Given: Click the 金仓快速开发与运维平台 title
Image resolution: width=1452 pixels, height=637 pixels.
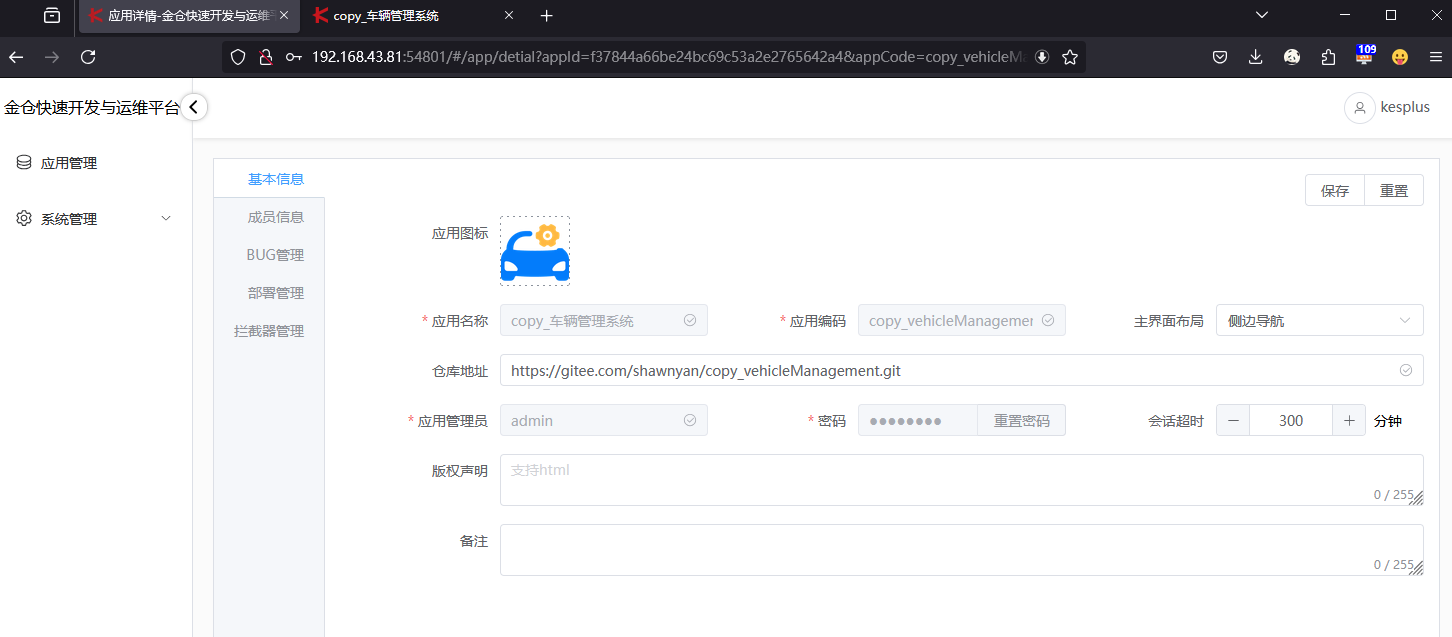Looking at the screenshot, I should (x=92, y=108).
